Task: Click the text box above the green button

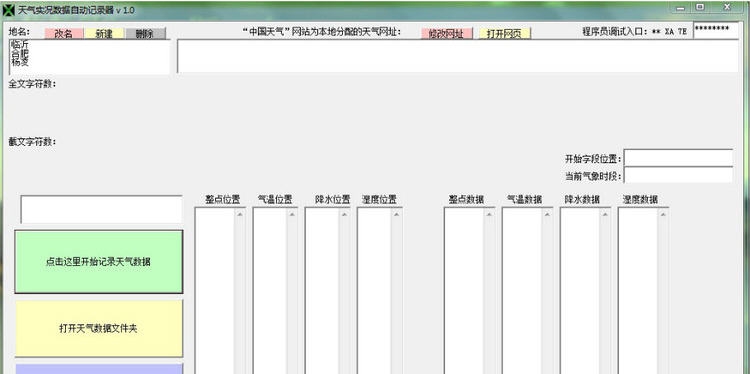Action: [101, 209]
